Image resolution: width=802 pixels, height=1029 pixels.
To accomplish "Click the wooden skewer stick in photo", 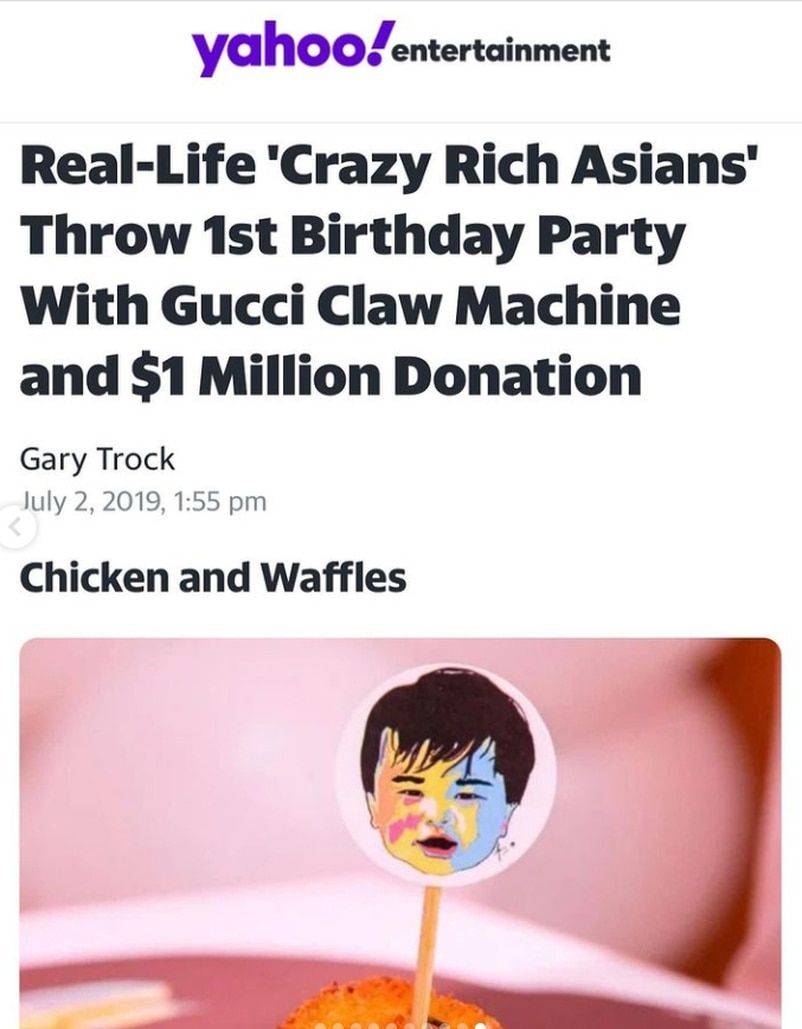I will [431, 952].
